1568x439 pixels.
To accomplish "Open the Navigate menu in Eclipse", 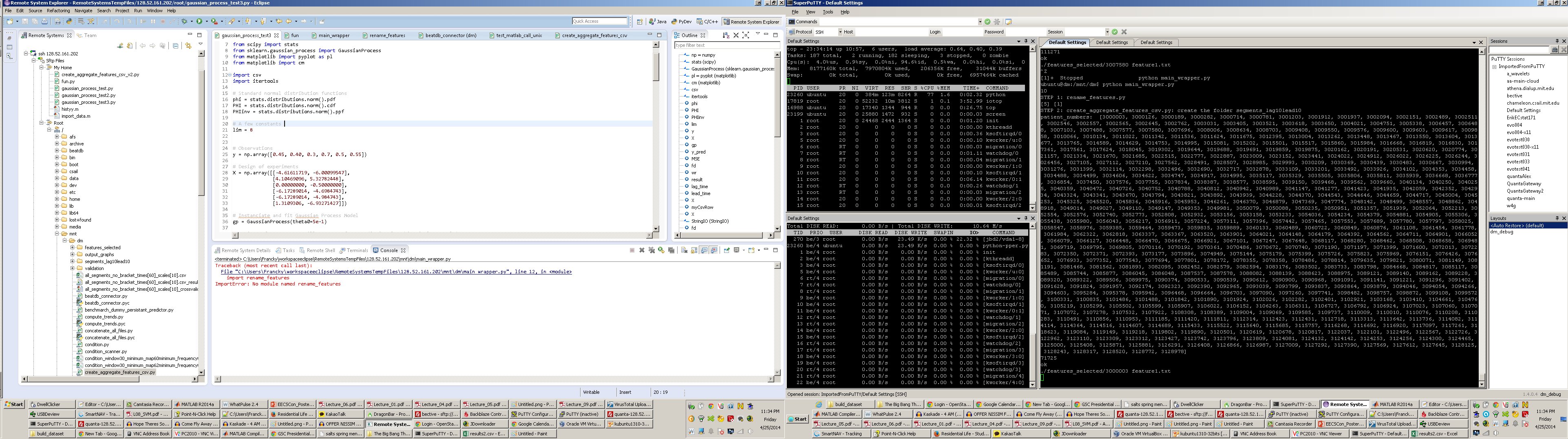I will point(84,10).
